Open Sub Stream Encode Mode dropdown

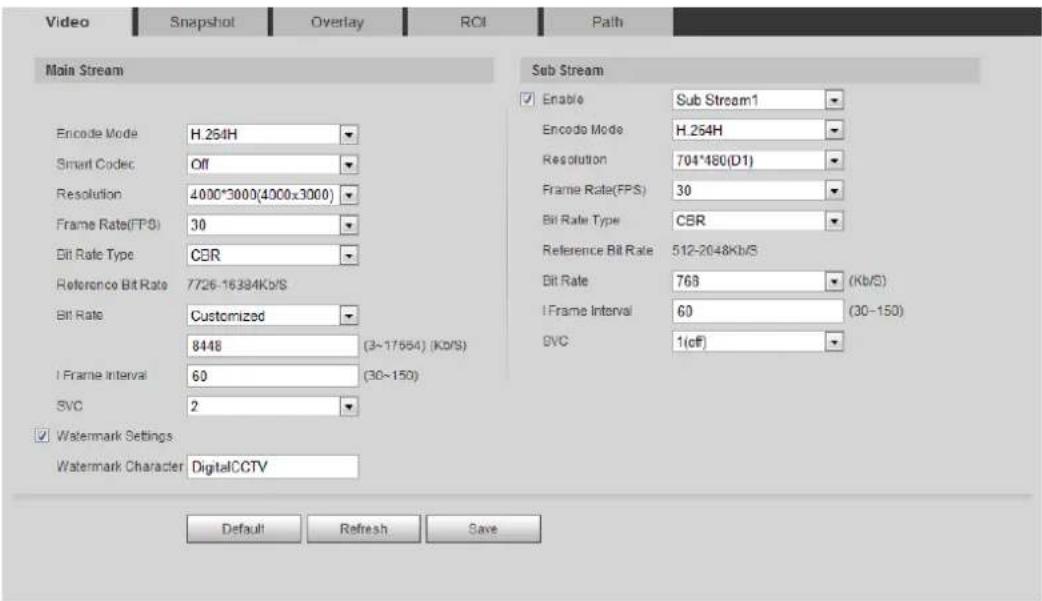pos(758,130)
